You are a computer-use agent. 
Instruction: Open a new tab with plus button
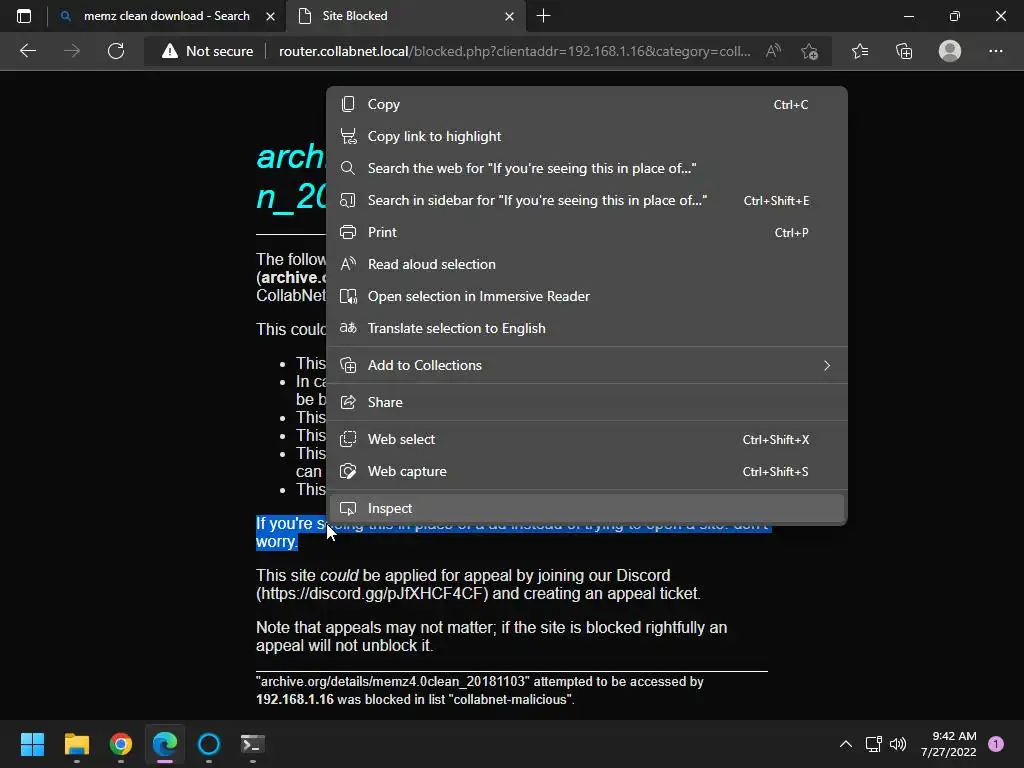pos(543,16)
